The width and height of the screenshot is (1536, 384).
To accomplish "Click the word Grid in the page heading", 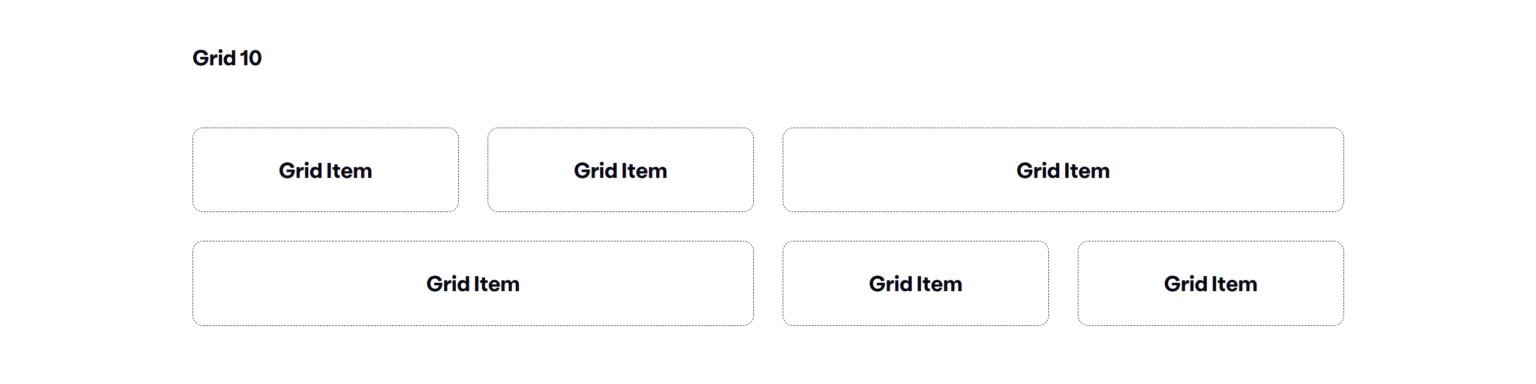I will point(214,58).
